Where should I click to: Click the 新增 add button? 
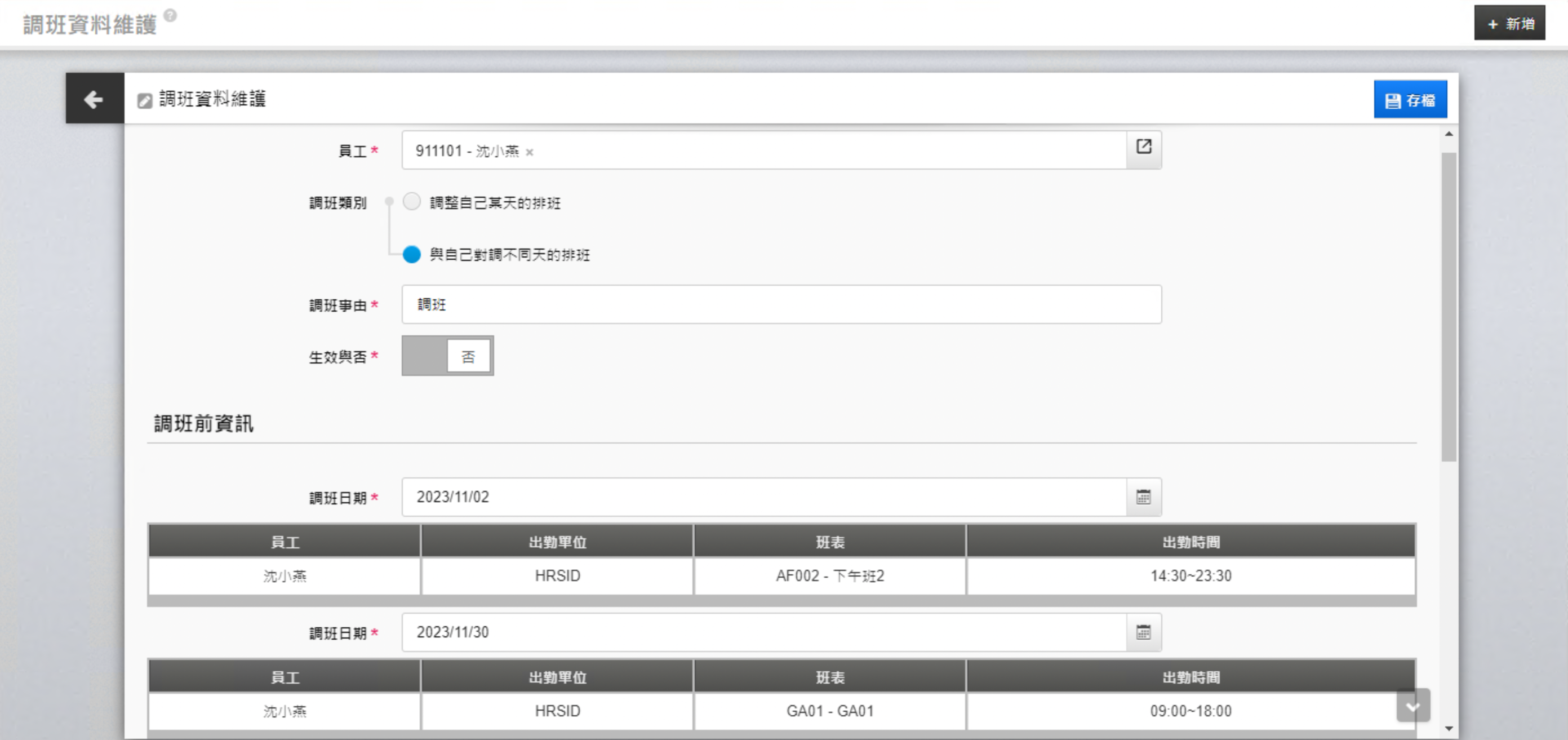coord(1509,23)
